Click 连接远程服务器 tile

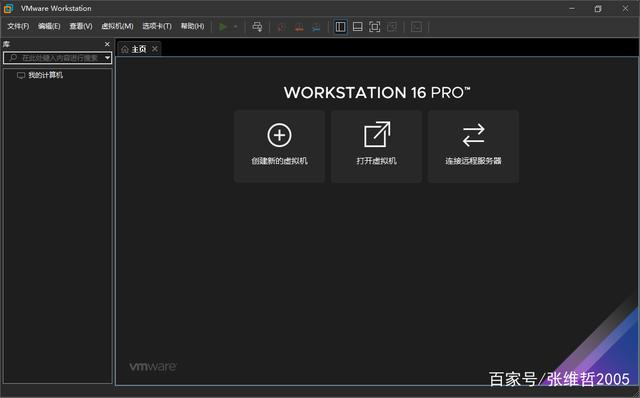473,146
